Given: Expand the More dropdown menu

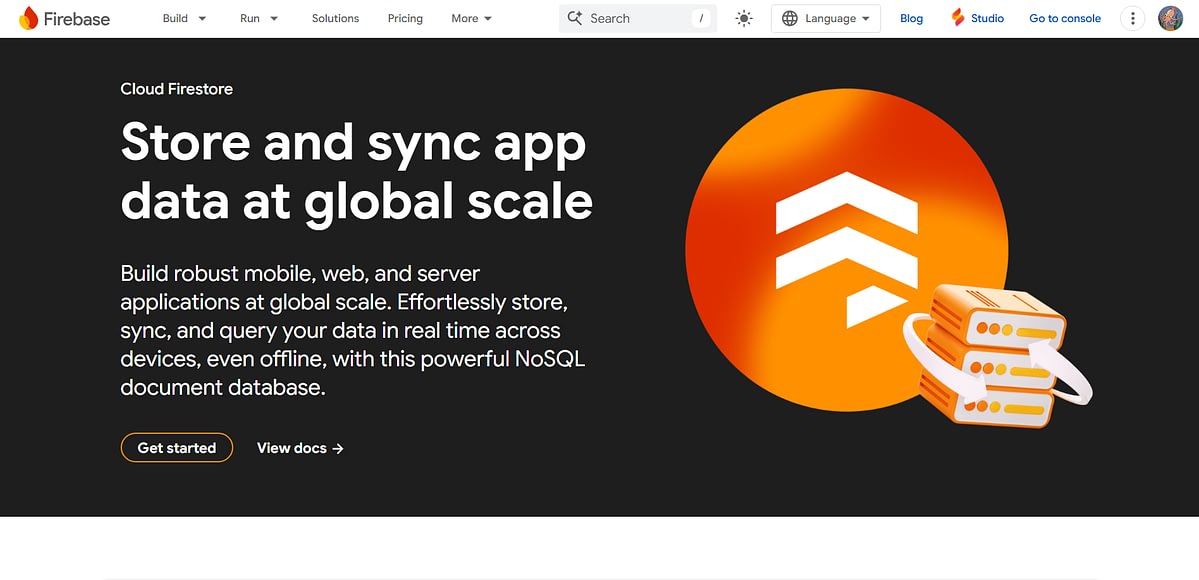Looking at the screenshot, I should pyautogui.click(x=470, y=17).
